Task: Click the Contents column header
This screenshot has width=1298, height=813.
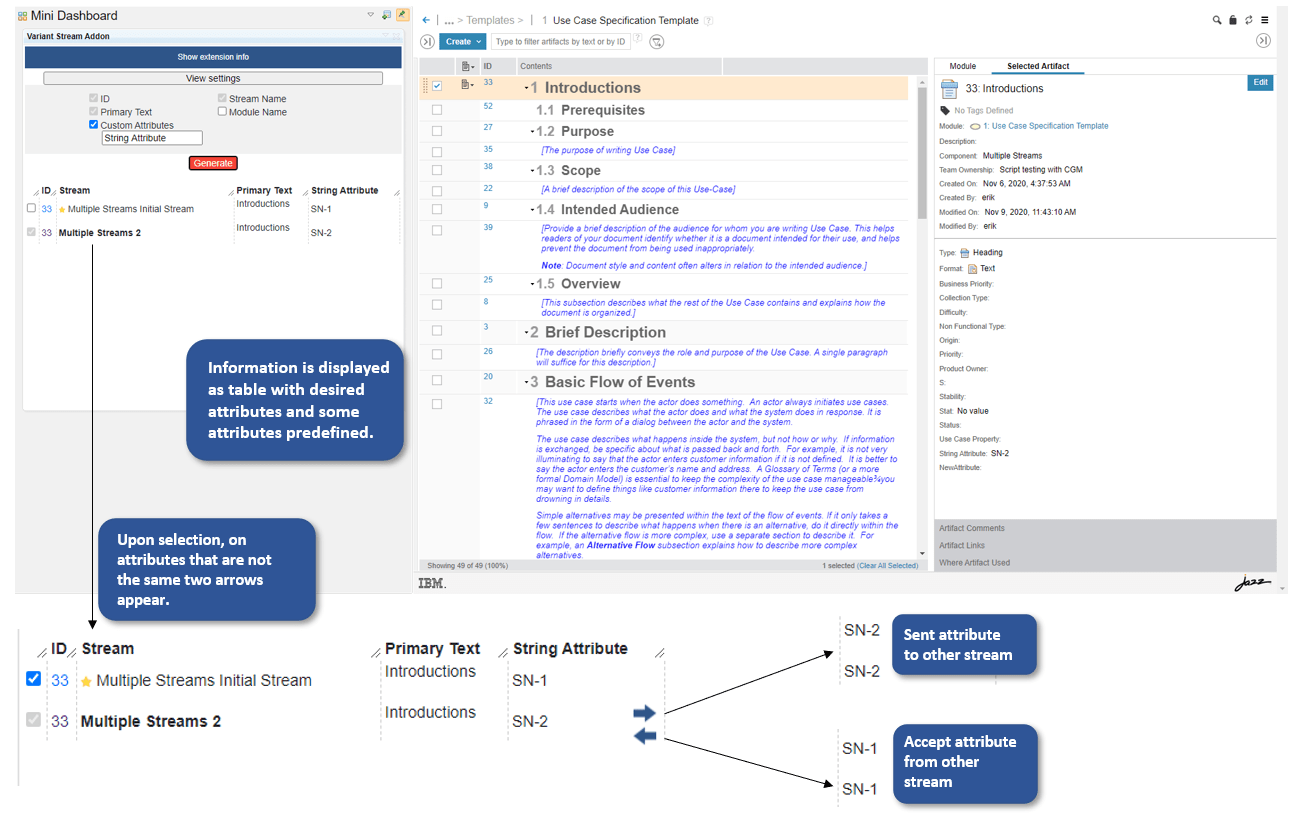Action: [x=620, y=66]
